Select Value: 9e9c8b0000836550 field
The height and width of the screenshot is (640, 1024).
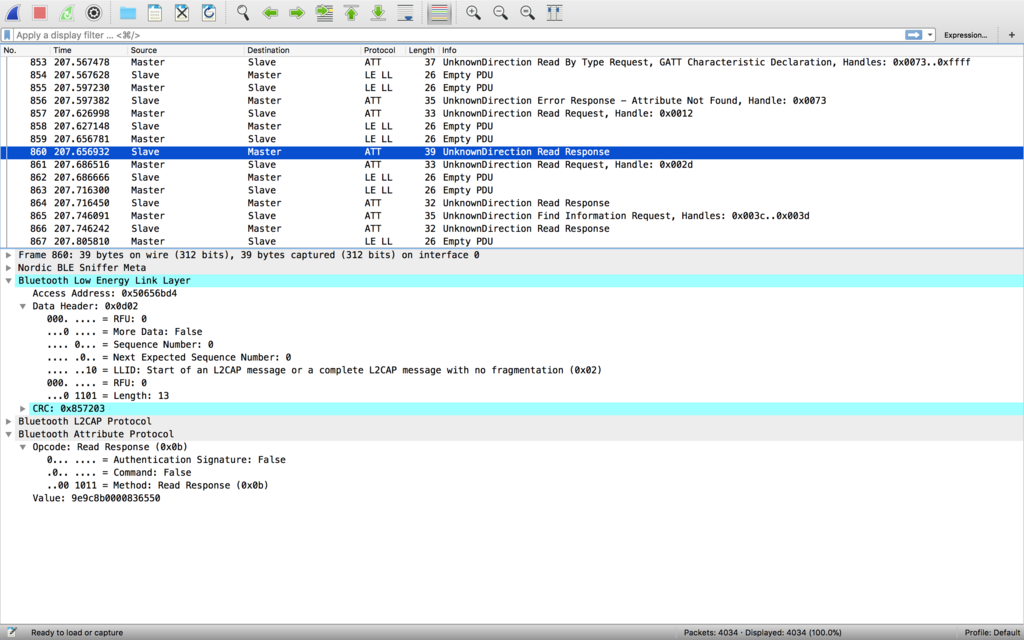pos(96,498)
